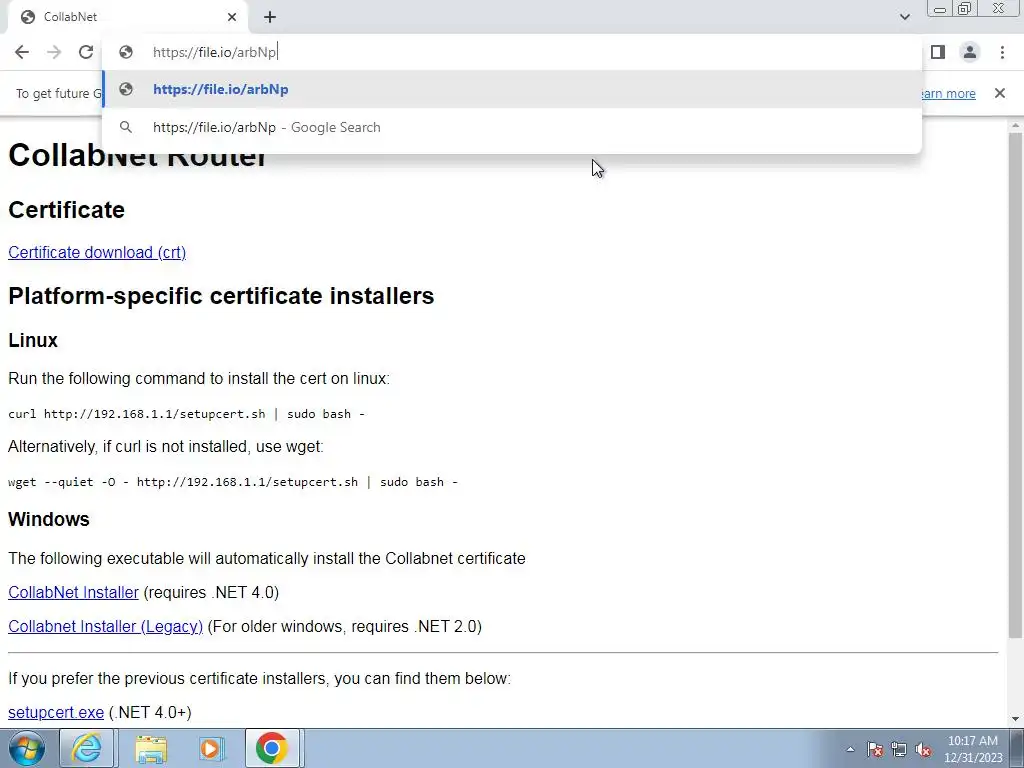The image size is (1024, 768).
Task: Click the curl setupcert.sh command text
Action: (x=186, y=414)
